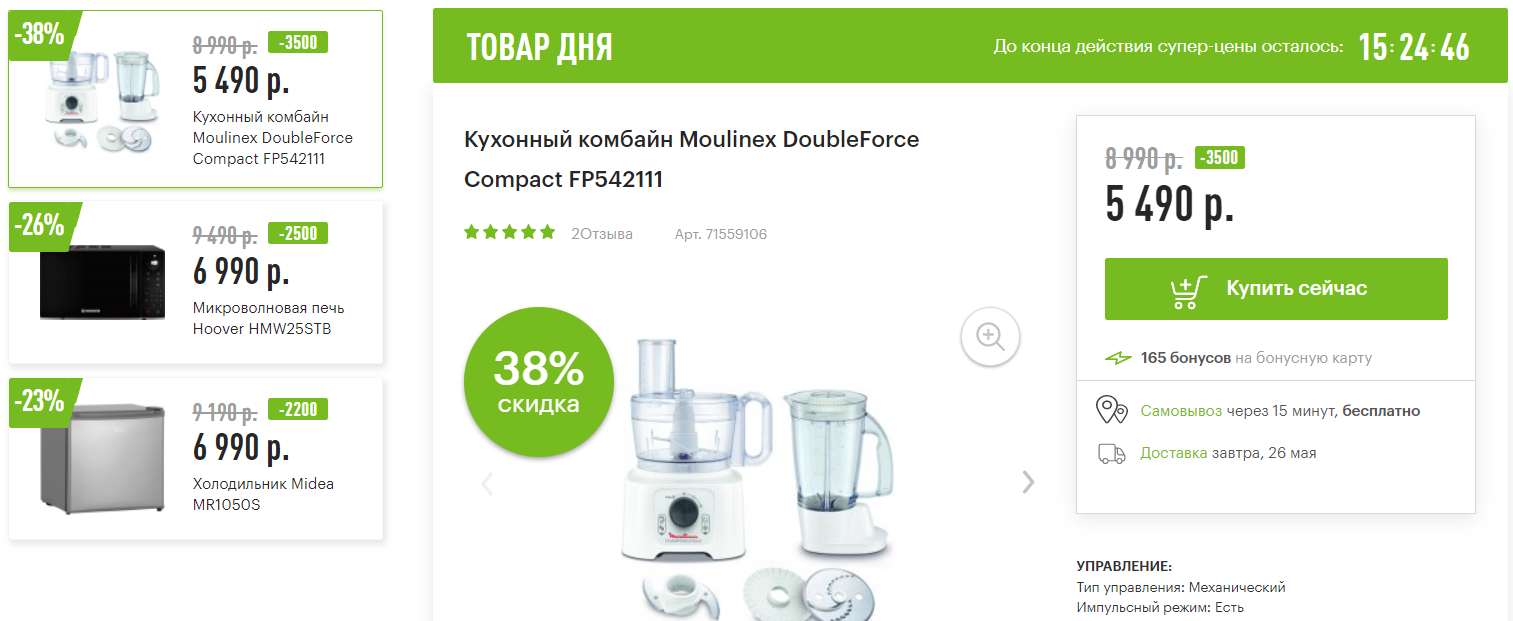Viewport: 1513px width, 621px height.
Task: Click the Hoover microwave thumbnail image
Action: pos(102,283)
